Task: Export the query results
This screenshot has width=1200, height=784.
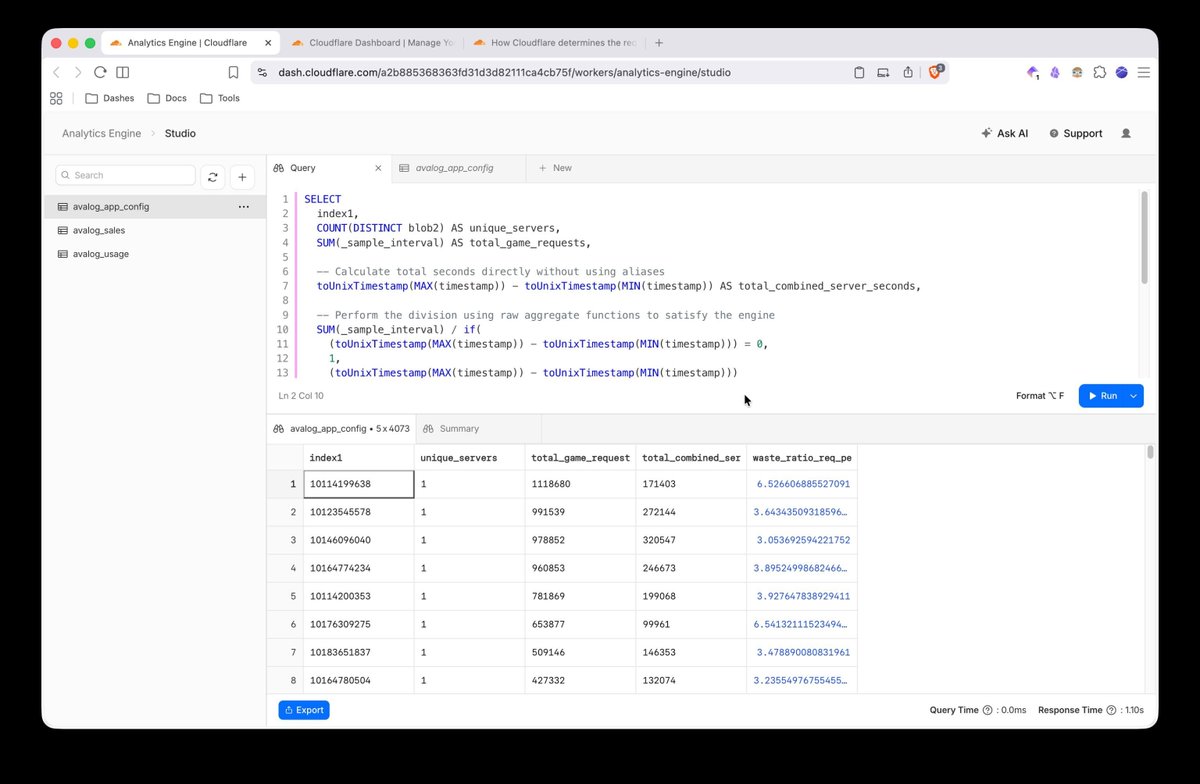Action: [304, 710]
